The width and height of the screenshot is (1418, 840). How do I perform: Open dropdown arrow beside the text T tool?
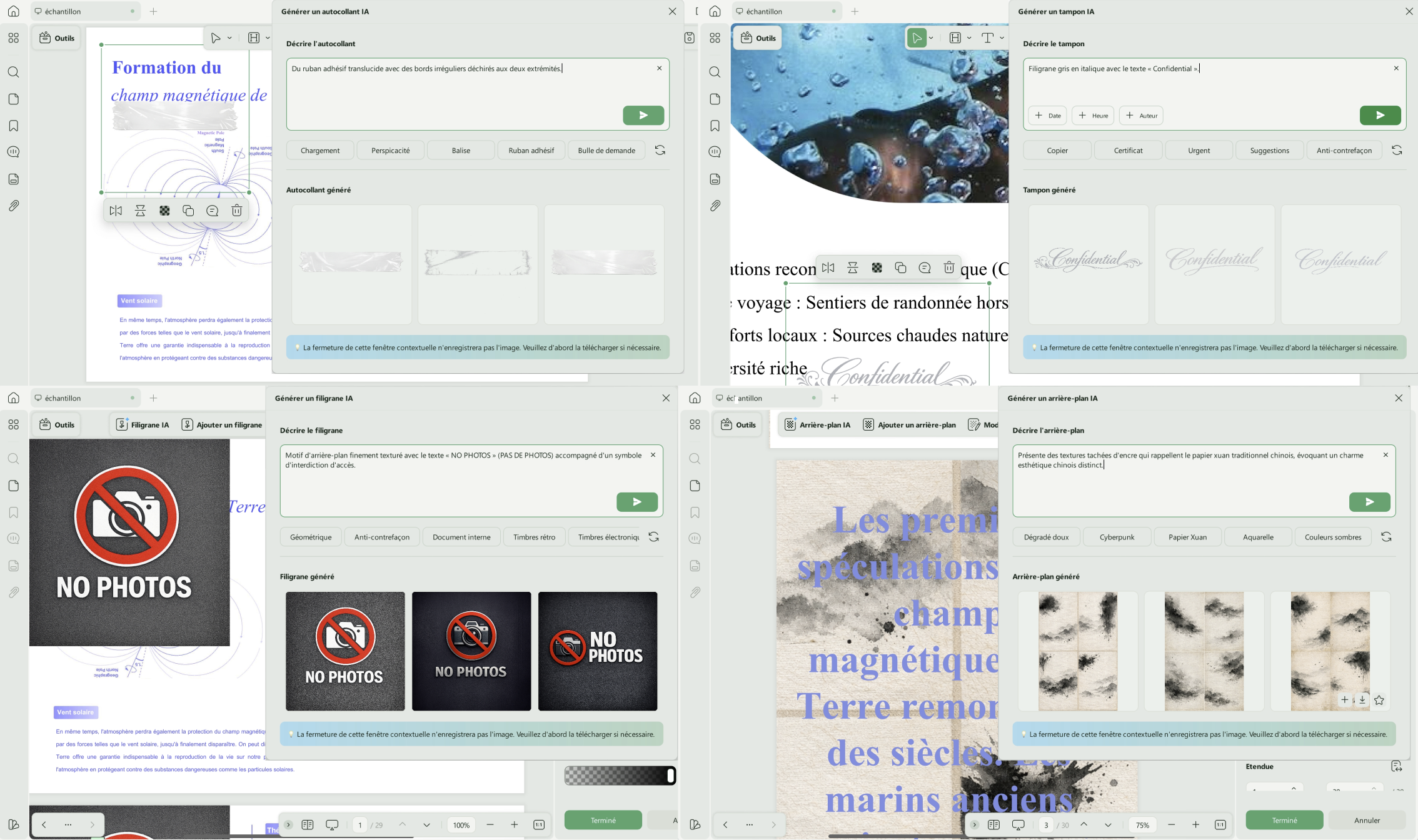coord(1002,38)
